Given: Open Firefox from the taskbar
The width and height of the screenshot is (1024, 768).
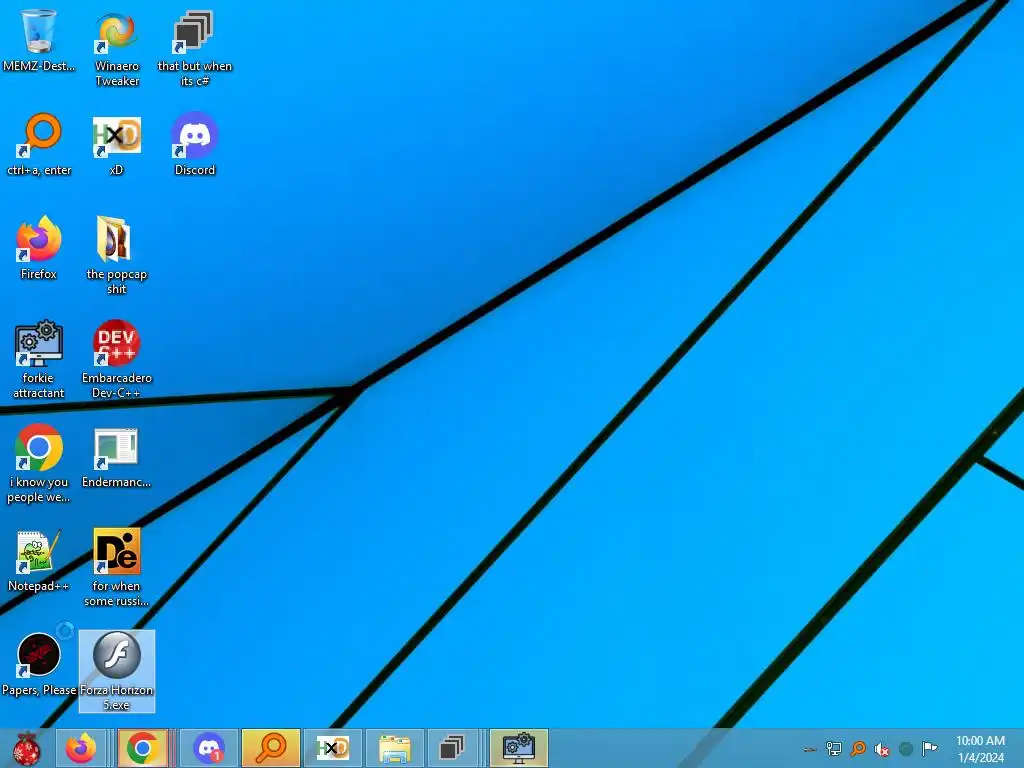Looking at the screenshot, I should coord(80,748).
